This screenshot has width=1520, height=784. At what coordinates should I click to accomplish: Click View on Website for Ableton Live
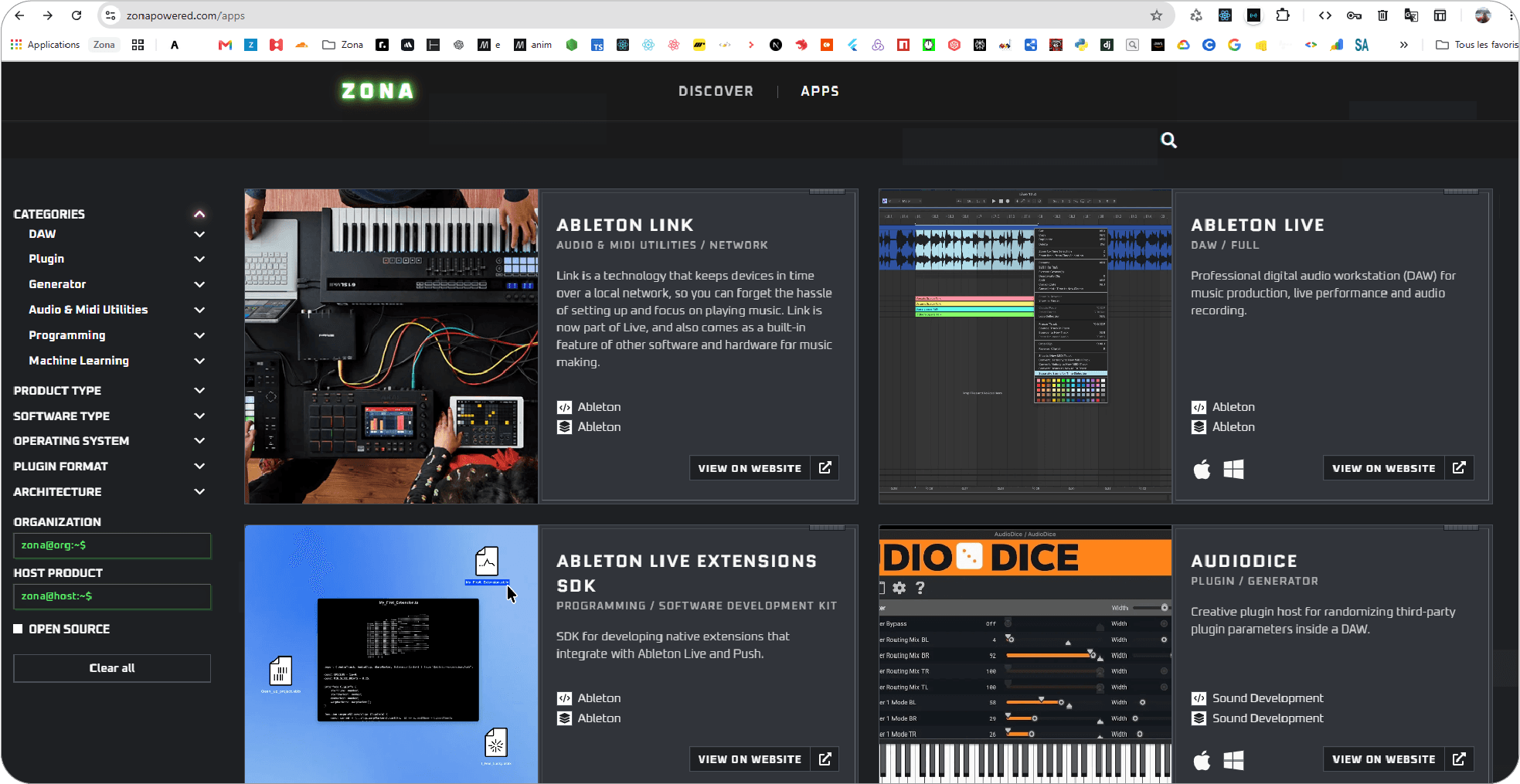point(1384,468)
